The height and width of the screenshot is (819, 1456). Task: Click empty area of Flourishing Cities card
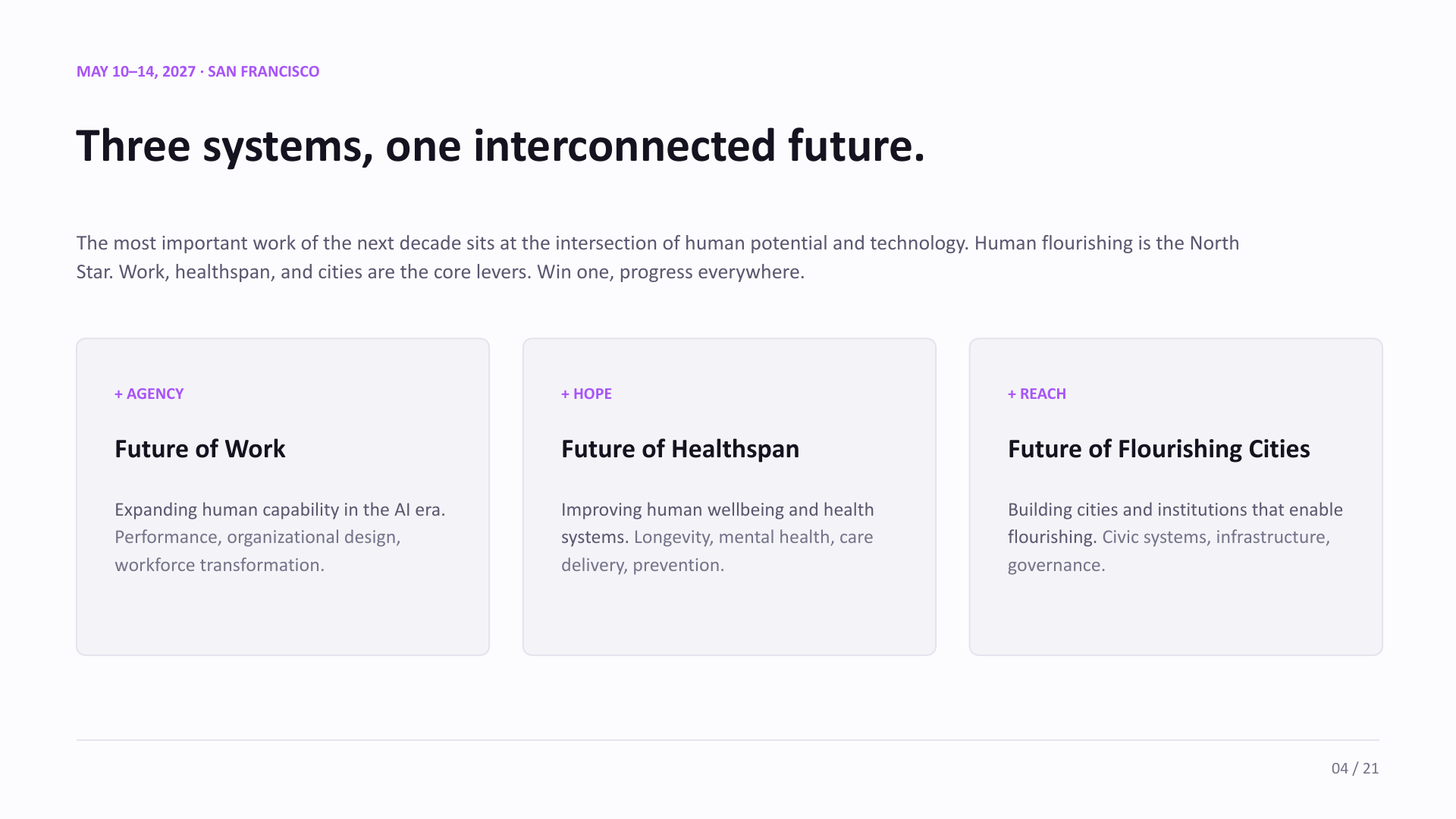[x=1176, y=616]
